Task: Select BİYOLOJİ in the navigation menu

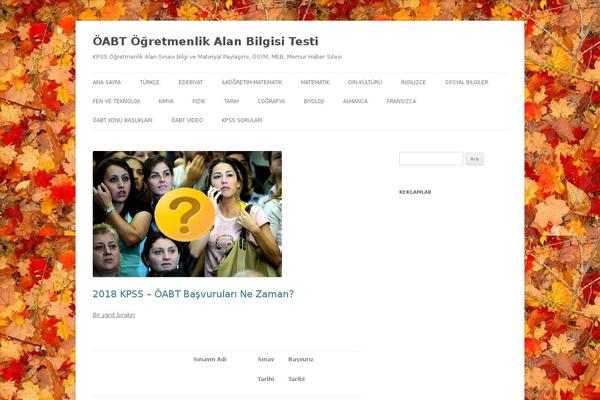Action: point(314,101)
